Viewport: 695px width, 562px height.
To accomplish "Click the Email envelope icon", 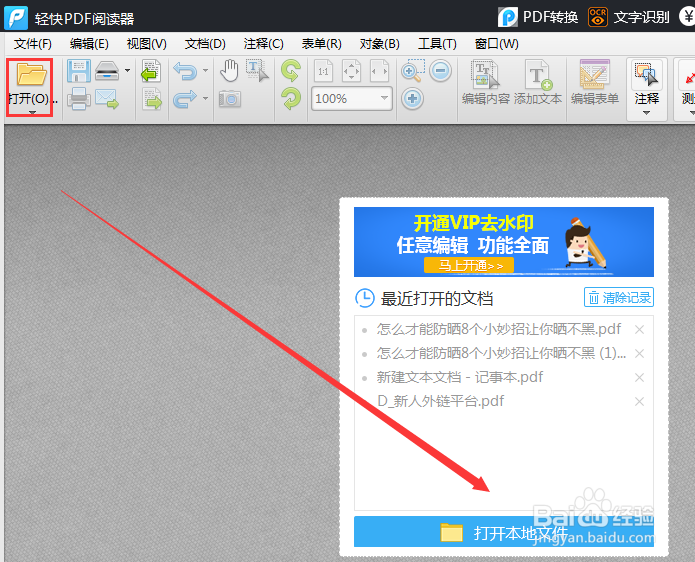I will [107, 98].
